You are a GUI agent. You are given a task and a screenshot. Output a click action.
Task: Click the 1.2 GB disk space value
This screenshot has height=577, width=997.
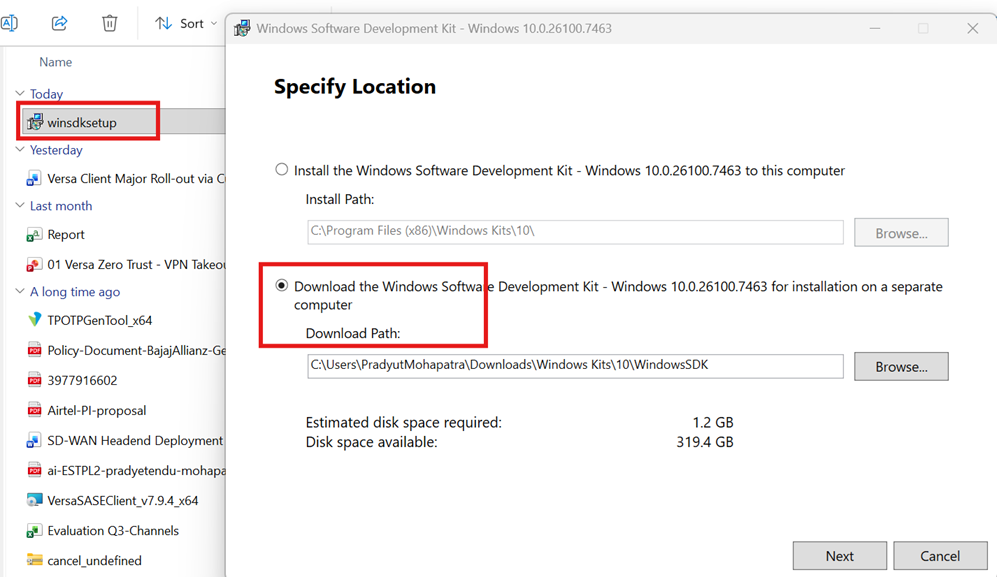click(x=713, y=422)
